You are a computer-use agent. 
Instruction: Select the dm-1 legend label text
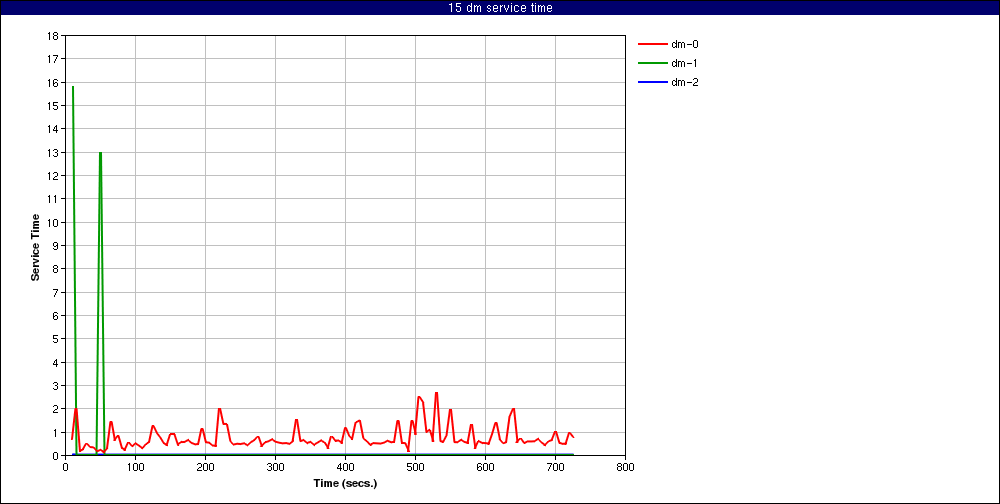(685, 63)
